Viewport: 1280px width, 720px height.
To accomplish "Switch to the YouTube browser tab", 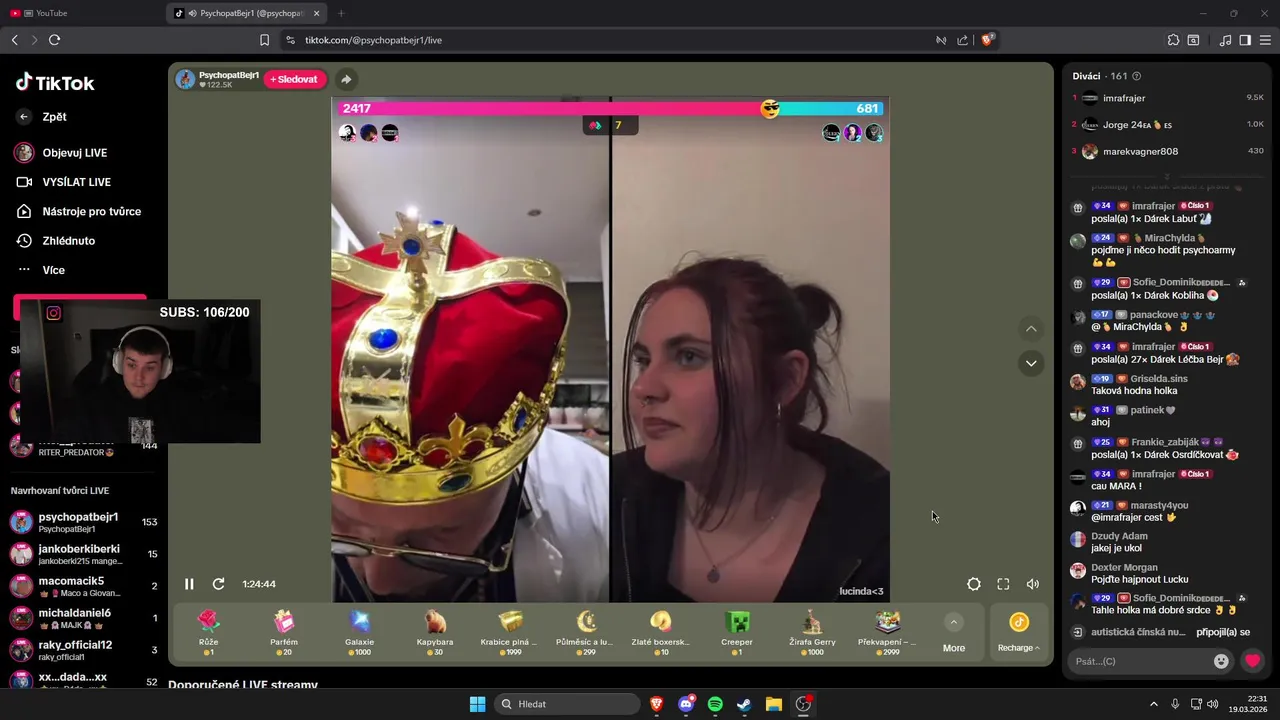I will pos(82,13).
